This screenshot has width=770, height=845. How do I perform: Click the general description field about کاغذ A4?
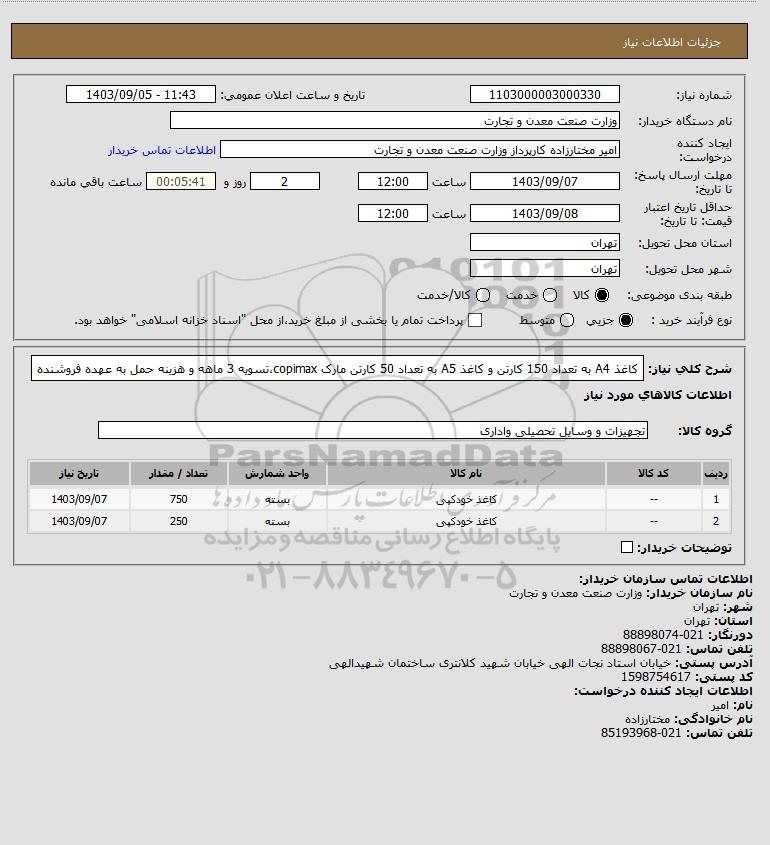337,369
